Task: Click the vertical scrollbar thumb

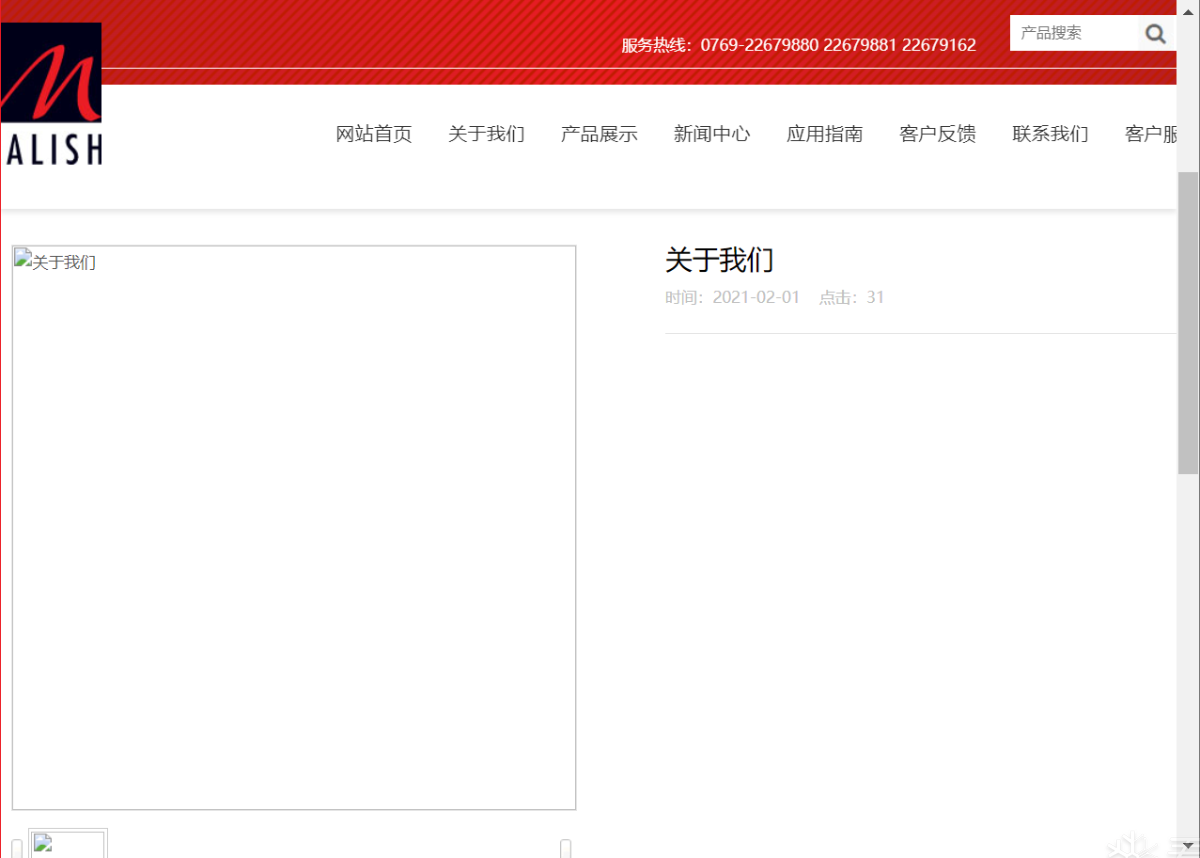Action: pyautogui.click(x=1188, y=322)
